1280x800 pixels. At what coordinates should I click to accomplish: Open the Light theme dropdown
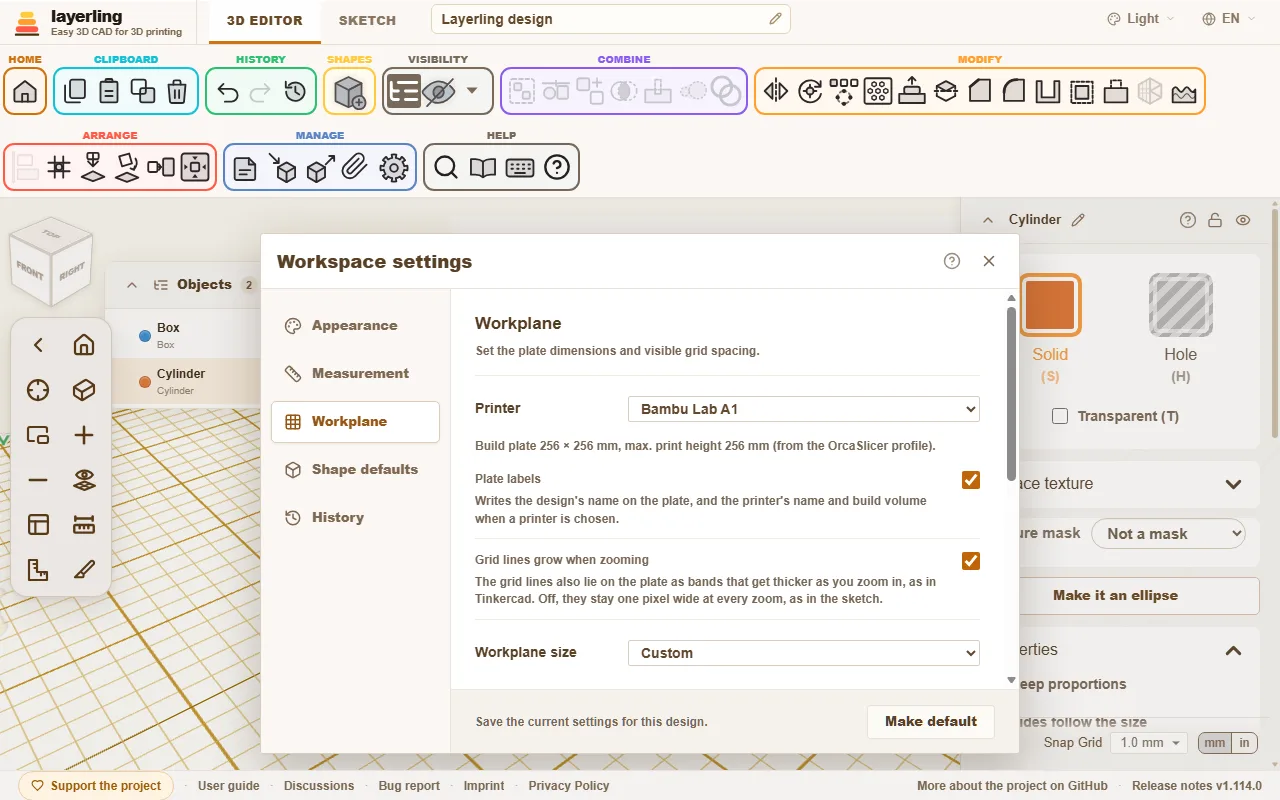click(x=1141, y=19)
